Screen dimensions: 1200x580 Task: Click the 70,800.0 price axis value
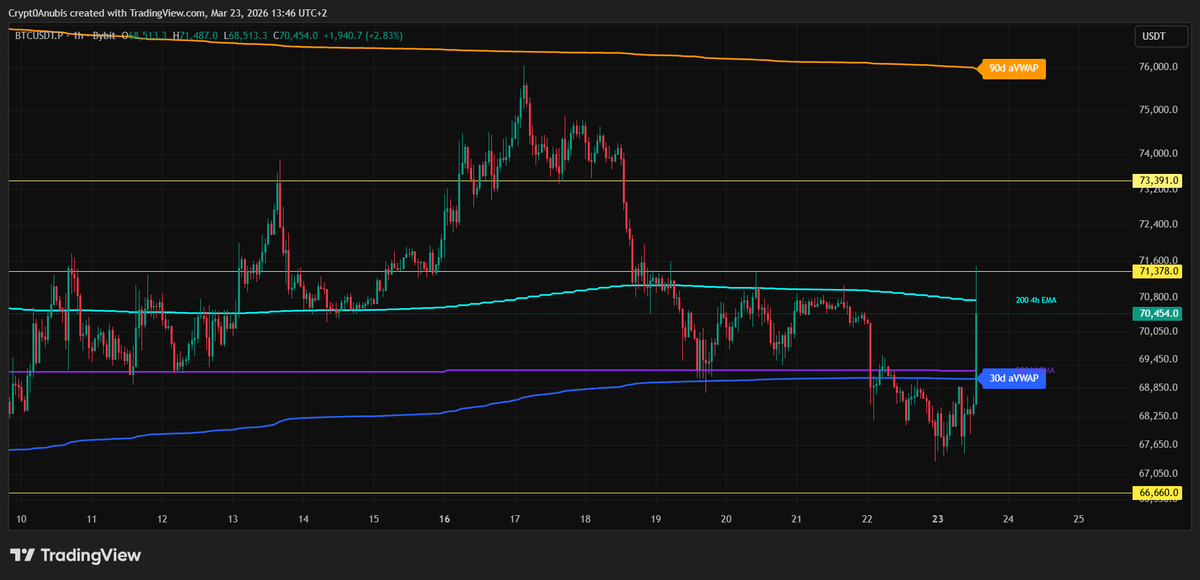(x=1158, y=297)
